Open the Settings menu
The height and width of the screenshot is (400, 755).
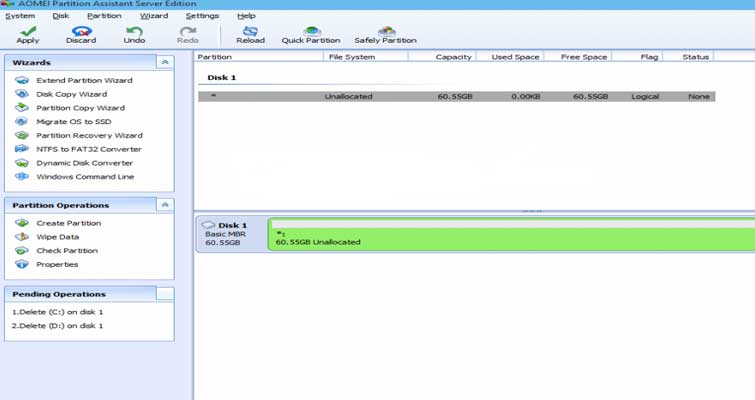point(202,16)
